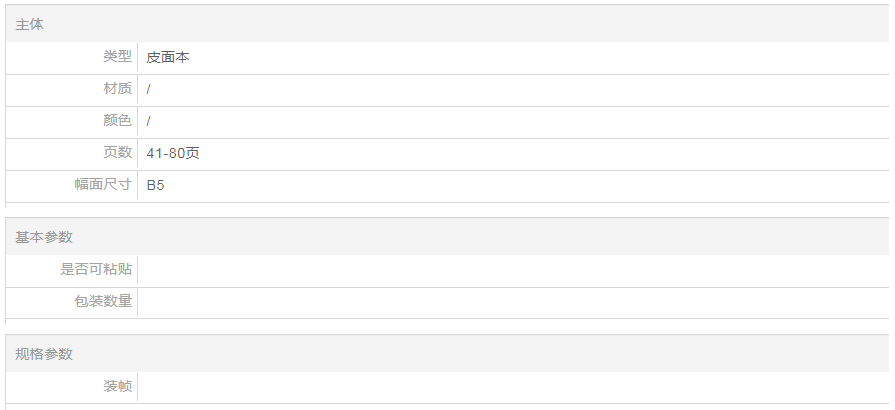This screenshot has height=410, width=895.
Task: Click the 是否可粘贴 label
Action: (96, 269)
